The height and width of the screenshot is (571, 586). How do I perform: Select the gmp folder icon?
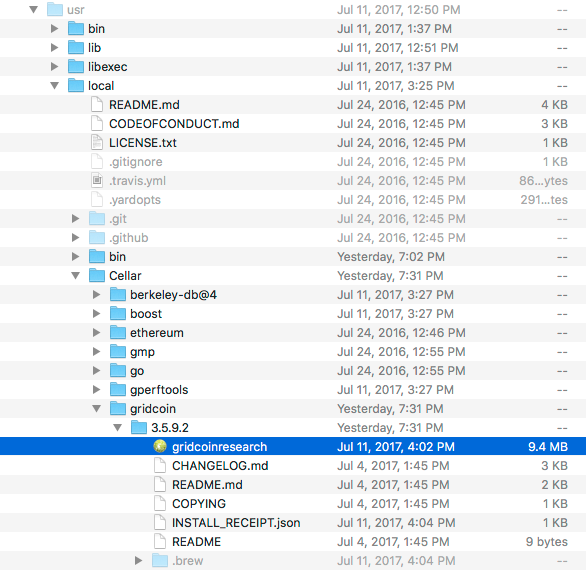[118, 352]
